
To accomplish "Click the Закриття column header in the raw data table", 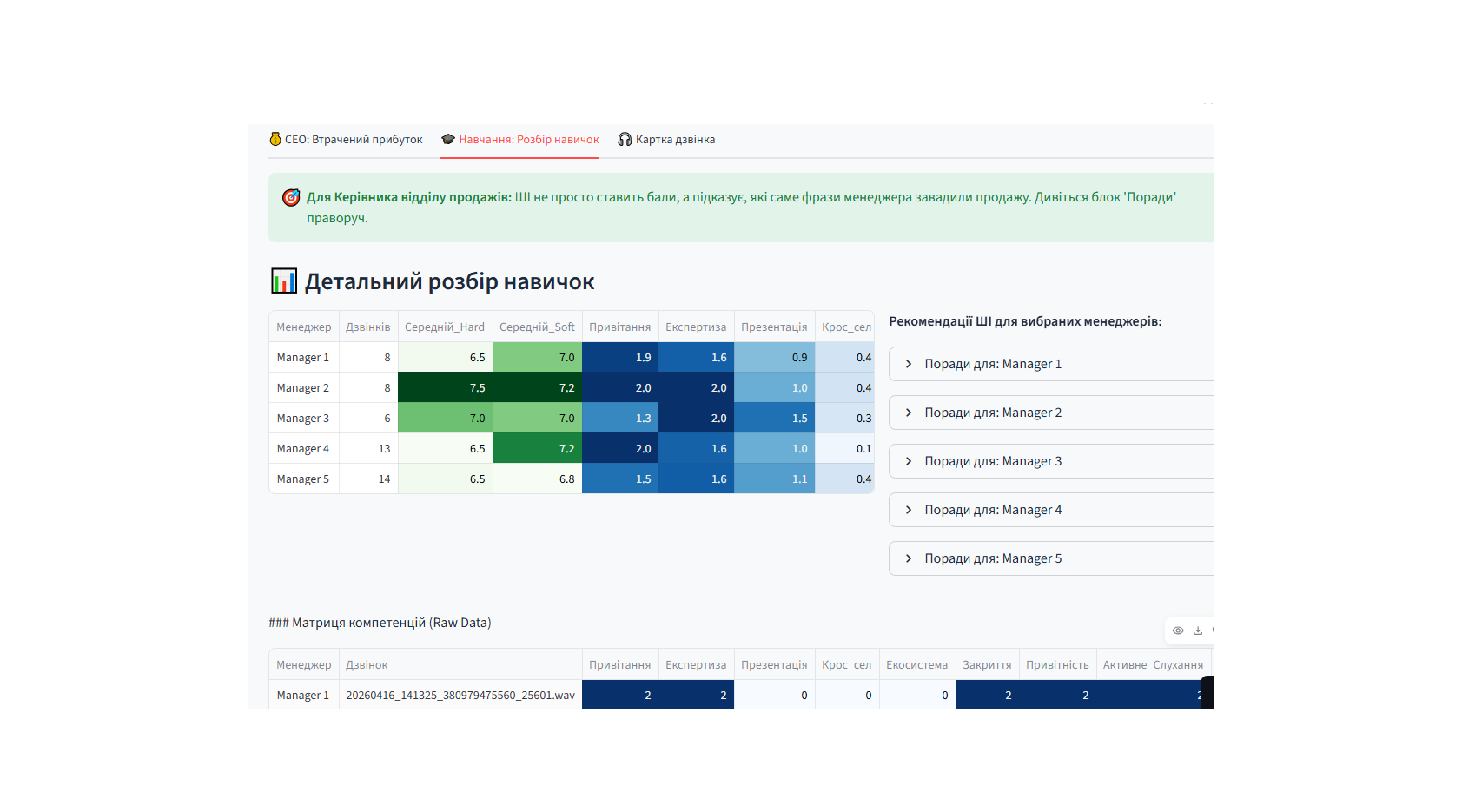I will click(x=987, y=665).
